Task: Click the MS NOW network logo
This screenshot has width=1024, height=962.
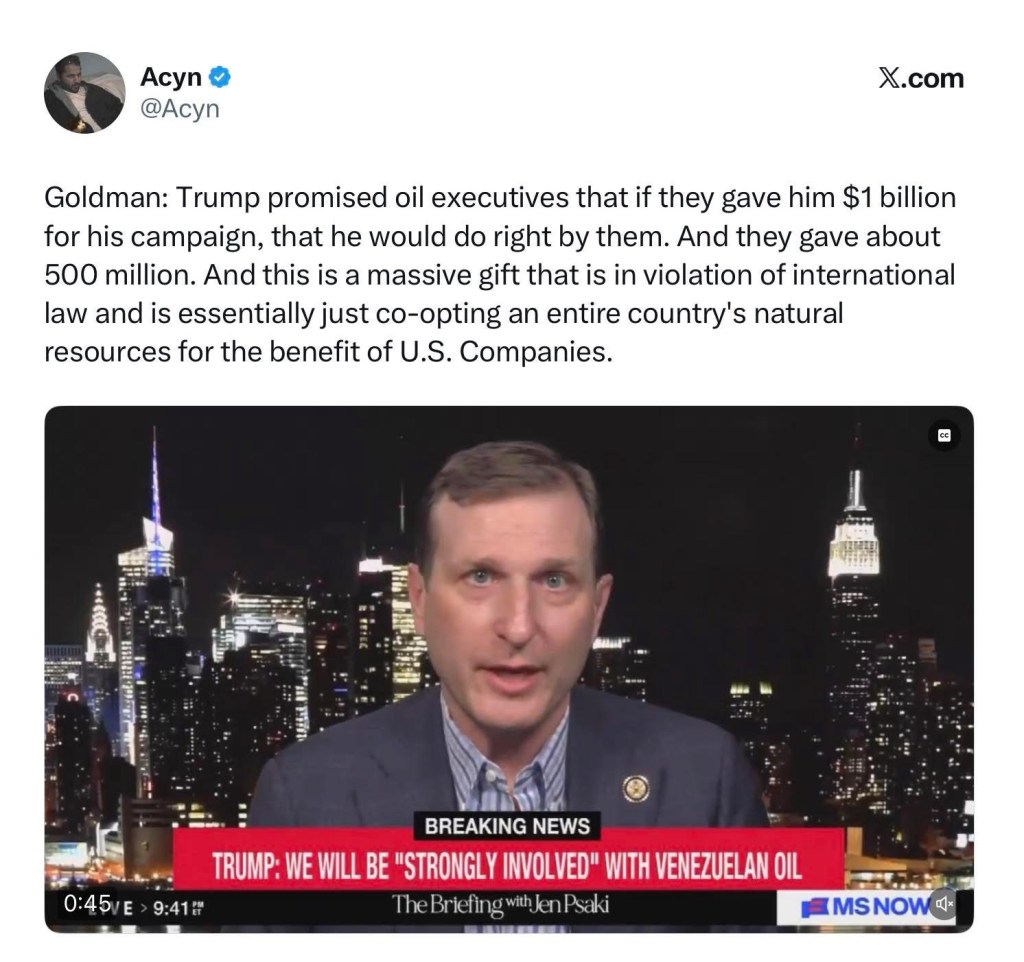Action: point(867,906)
